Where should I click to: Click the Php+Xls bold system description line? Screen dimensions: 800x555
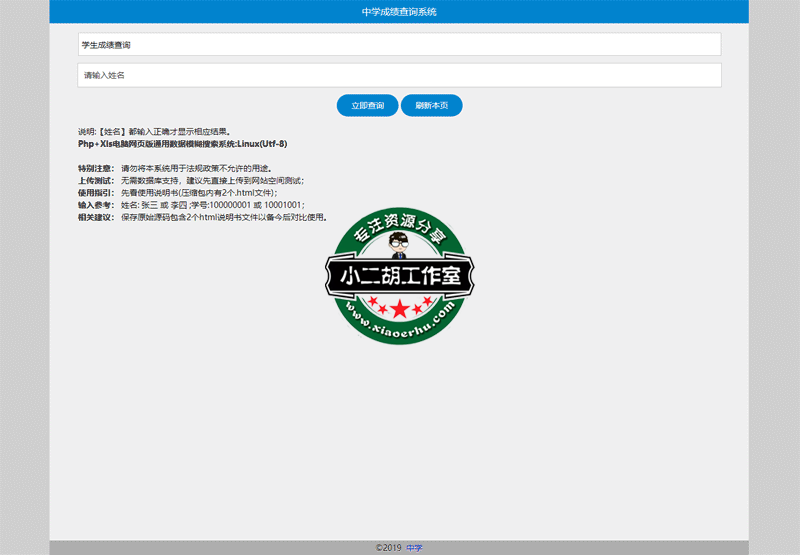click(182, 144)
